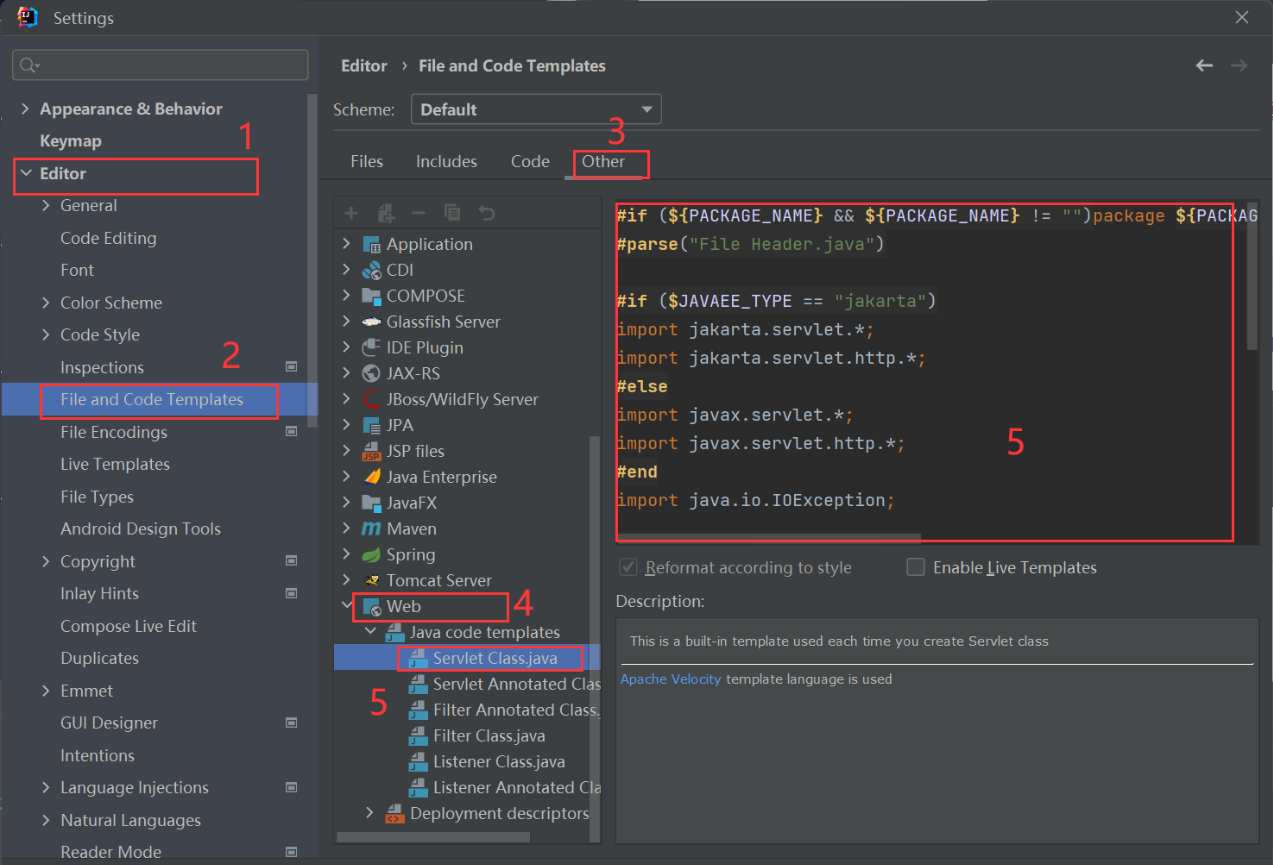Collapse the Editor section

point(26,173)
